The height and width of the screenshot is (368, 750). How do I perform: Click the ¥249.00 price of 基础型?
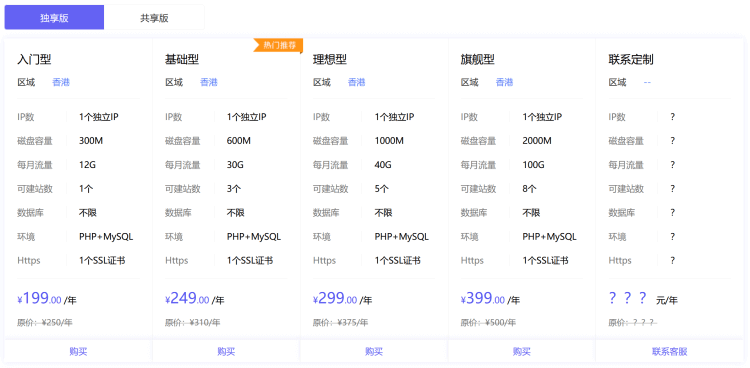[187, 299]
